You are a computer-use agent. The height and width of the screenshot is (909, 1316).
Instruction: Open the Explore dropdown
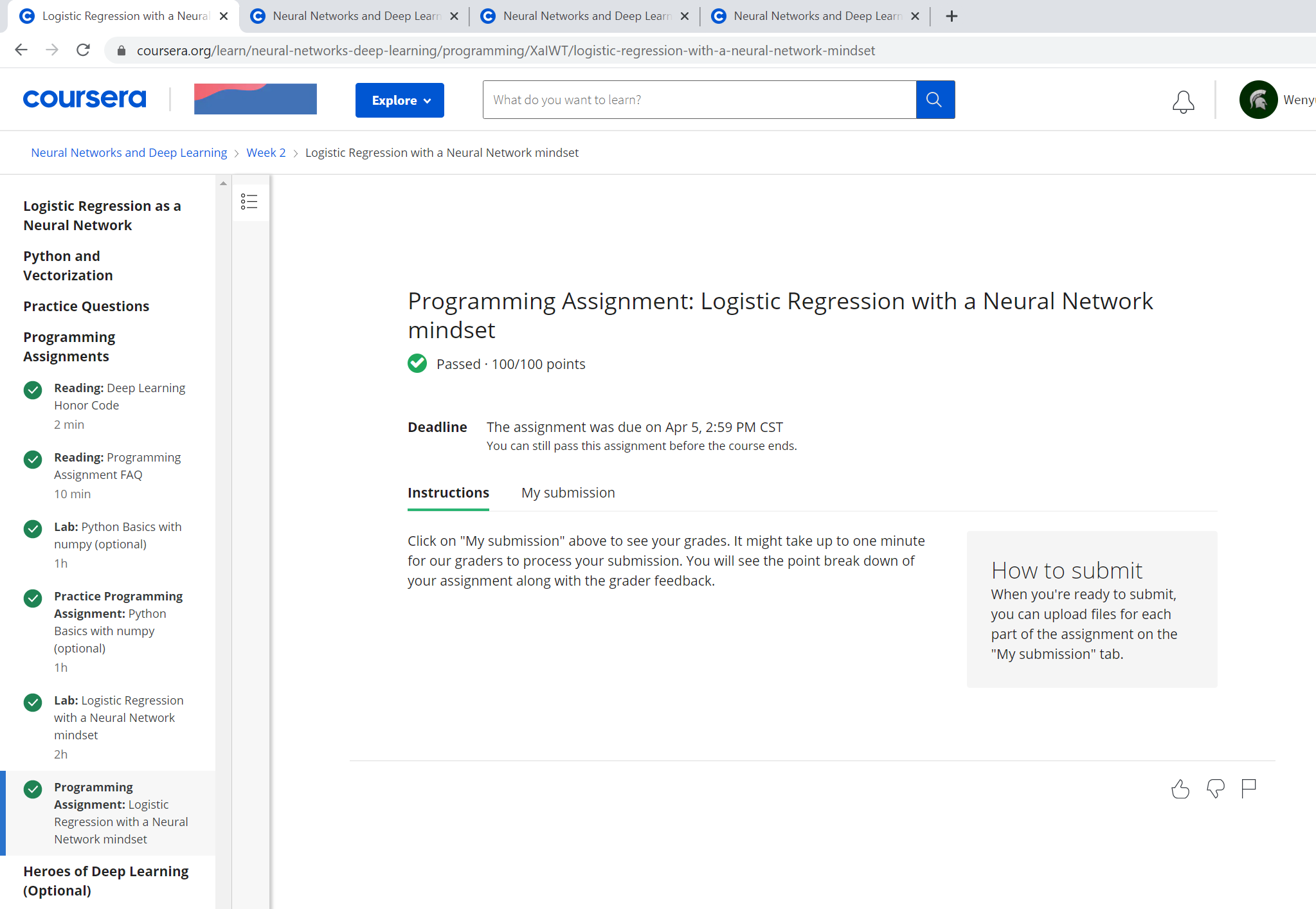click(x=400, y=100)
